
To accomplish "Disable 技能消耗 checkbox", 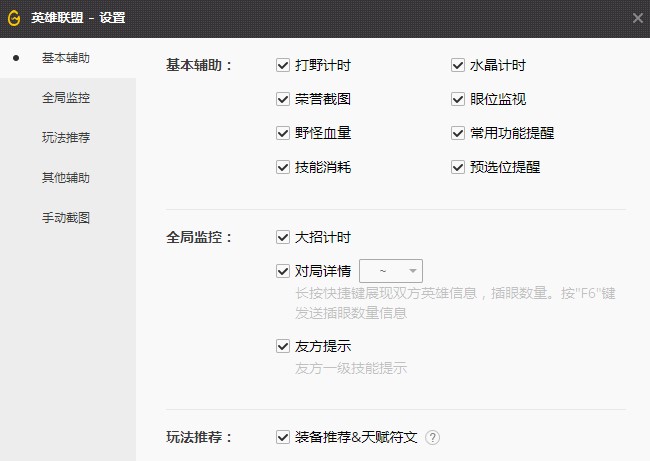I will pyautogui.click(x=283, y=167).
